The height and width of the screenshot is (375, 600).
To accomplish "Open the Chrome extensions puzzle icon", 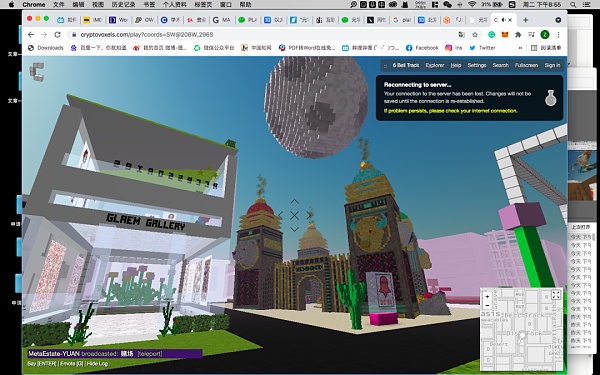I will (x=518, y=35).
